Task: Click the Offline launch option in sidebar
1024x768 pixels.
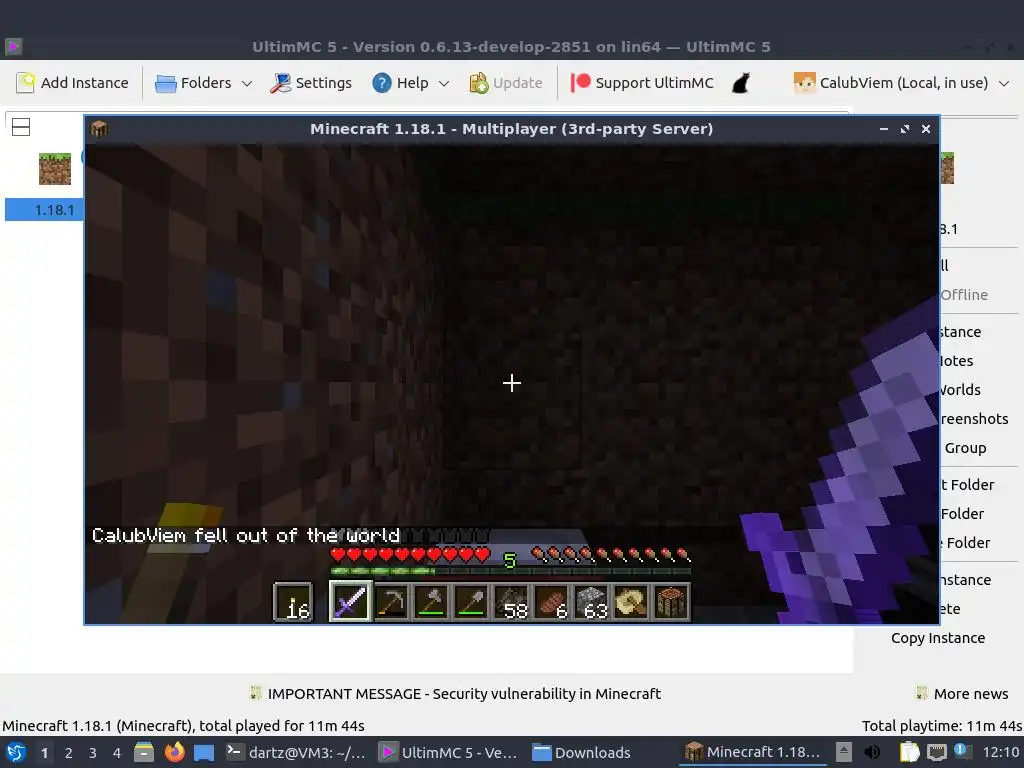Action: (964, 295)
